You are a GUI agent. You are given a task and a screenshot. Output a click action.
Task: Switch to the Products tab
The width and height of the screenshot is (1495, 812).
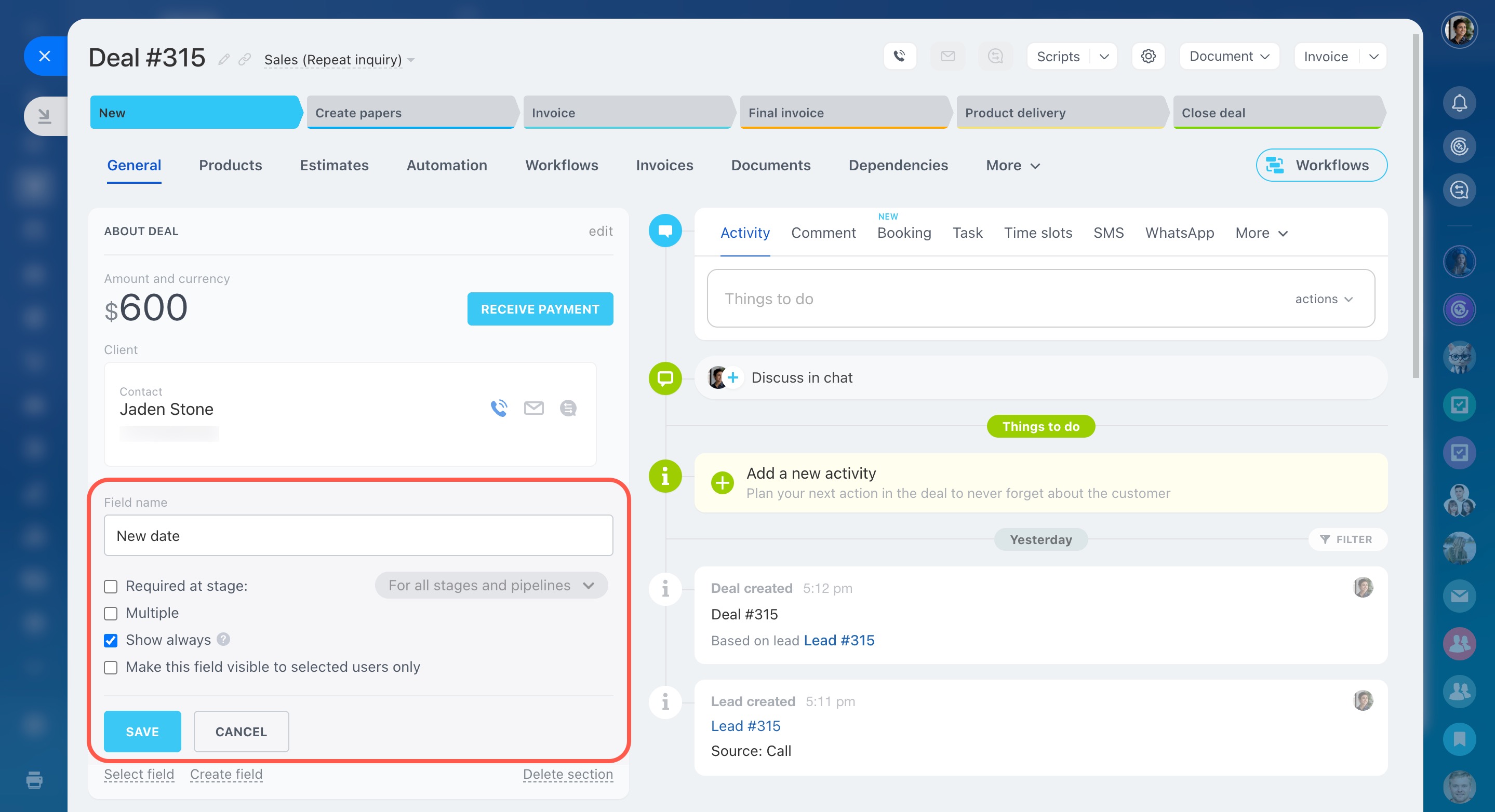[231, 165]
